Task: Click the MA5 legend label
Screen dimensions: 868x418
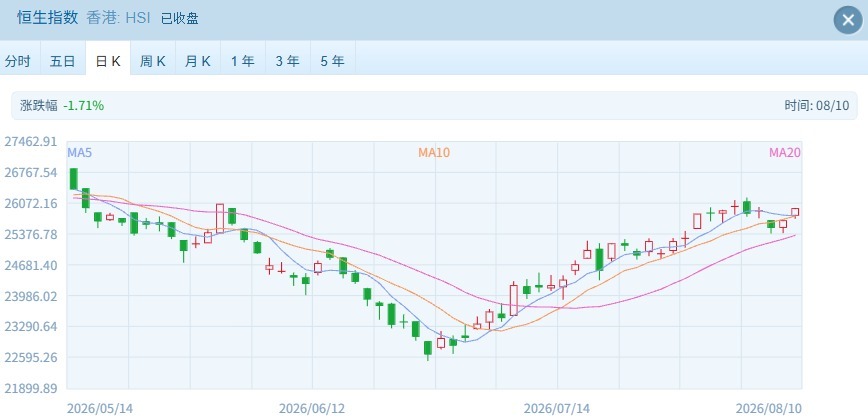Action: pyautogui.click(x=80, y=152)
